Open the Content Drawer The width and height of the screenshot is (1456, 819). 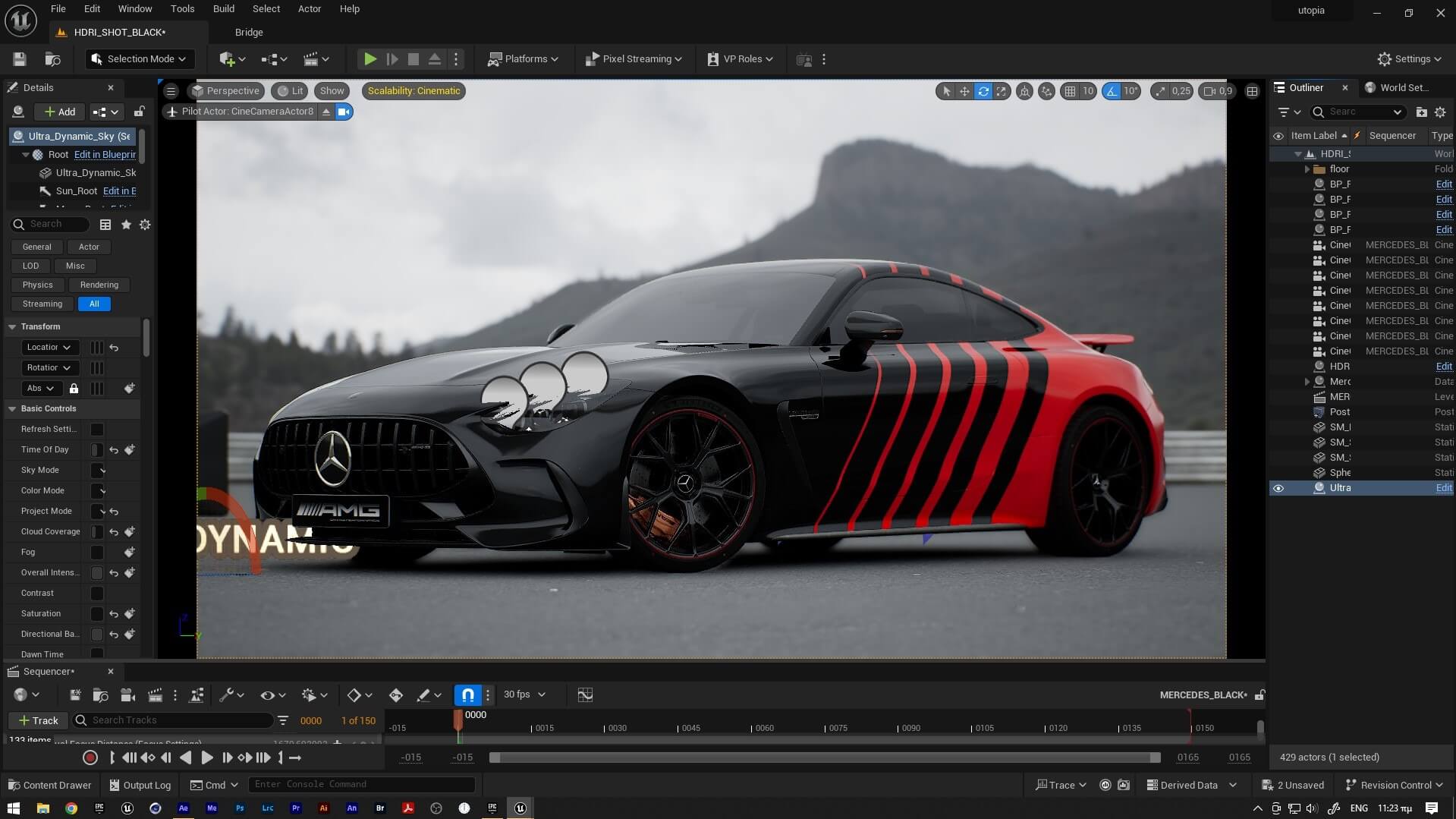(49, 785)
